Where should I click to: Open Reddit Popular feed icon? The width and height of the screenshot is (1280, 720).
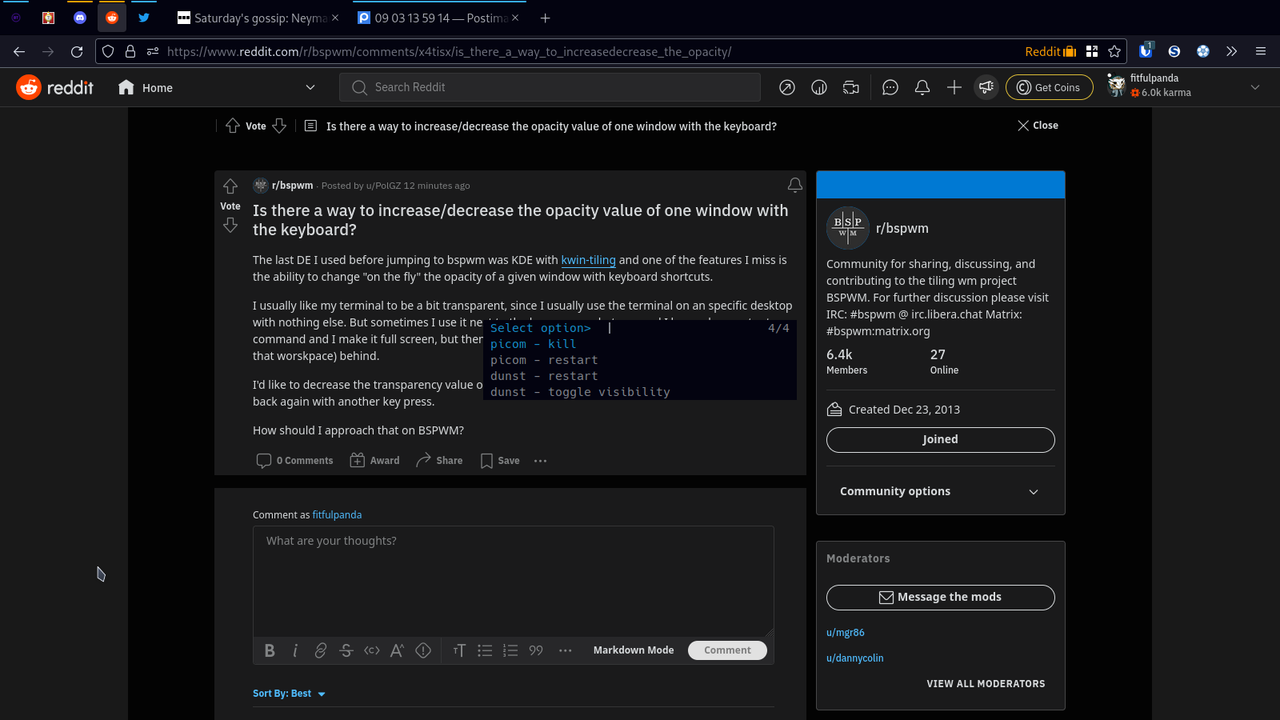point(787,88)
